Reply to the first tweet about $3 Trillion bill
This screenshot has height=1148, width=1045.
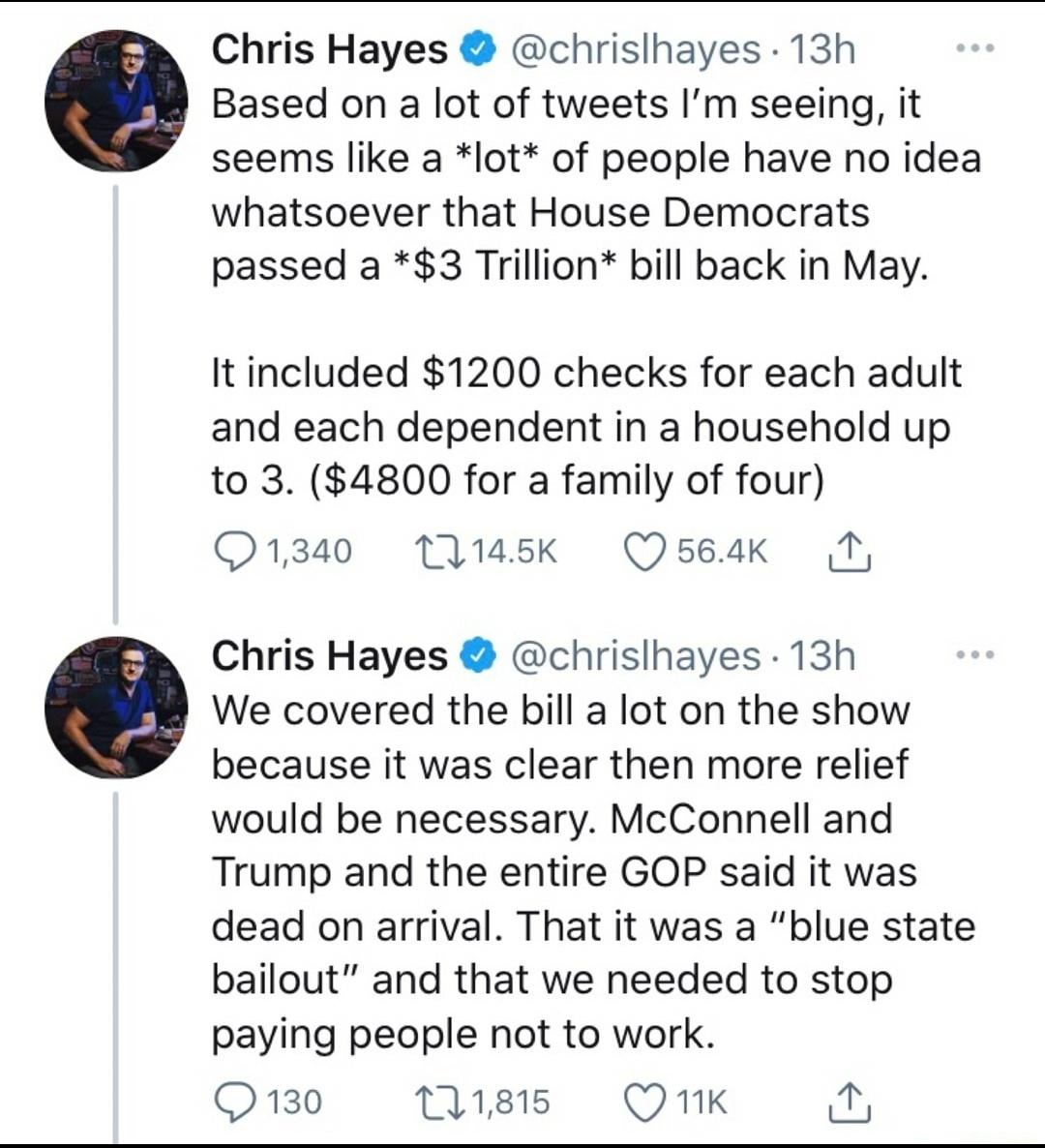pos(231,552)
